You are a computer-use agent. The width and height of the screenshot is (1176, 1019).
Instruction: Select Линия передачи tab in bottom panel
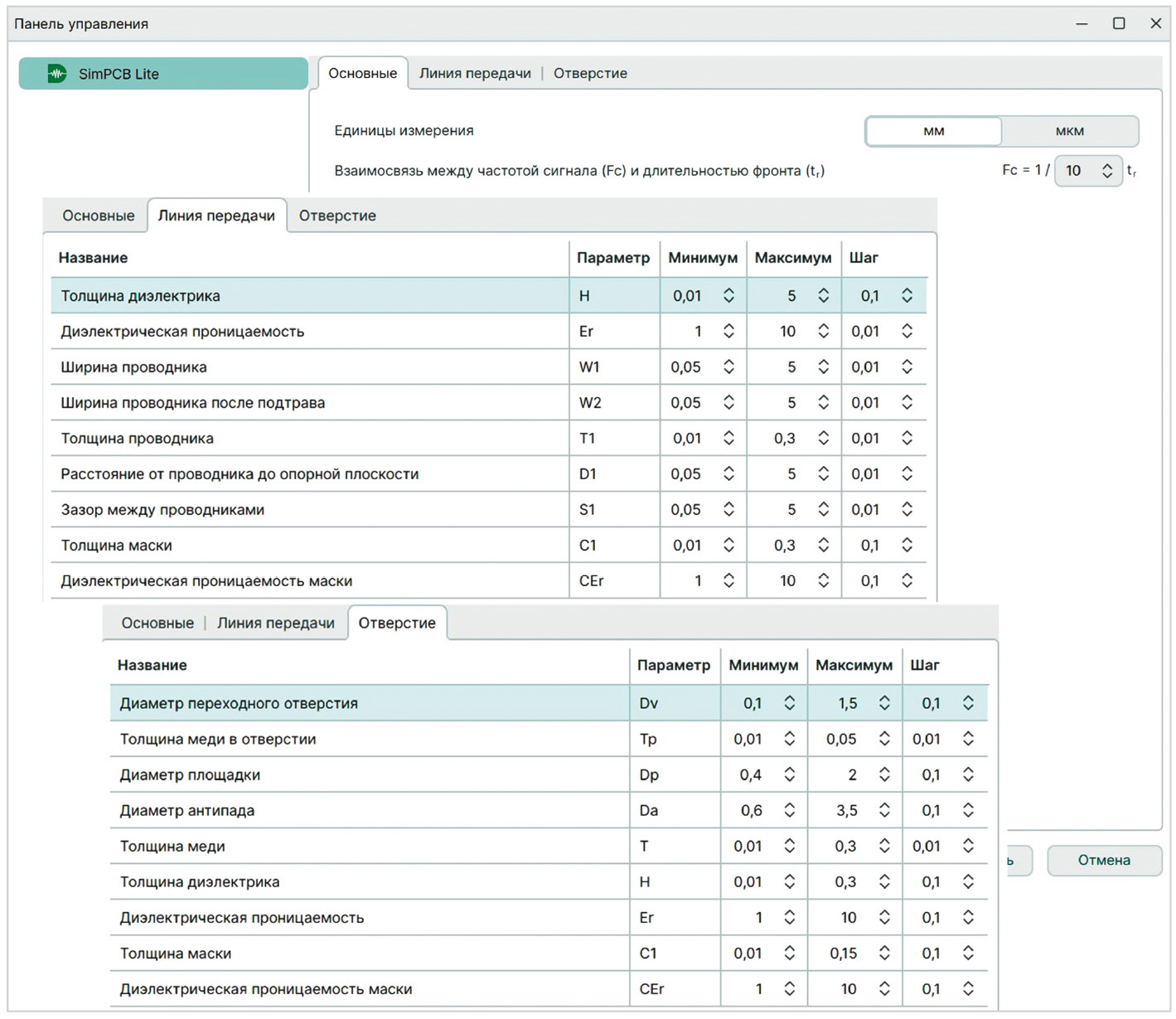coord(276,623)
